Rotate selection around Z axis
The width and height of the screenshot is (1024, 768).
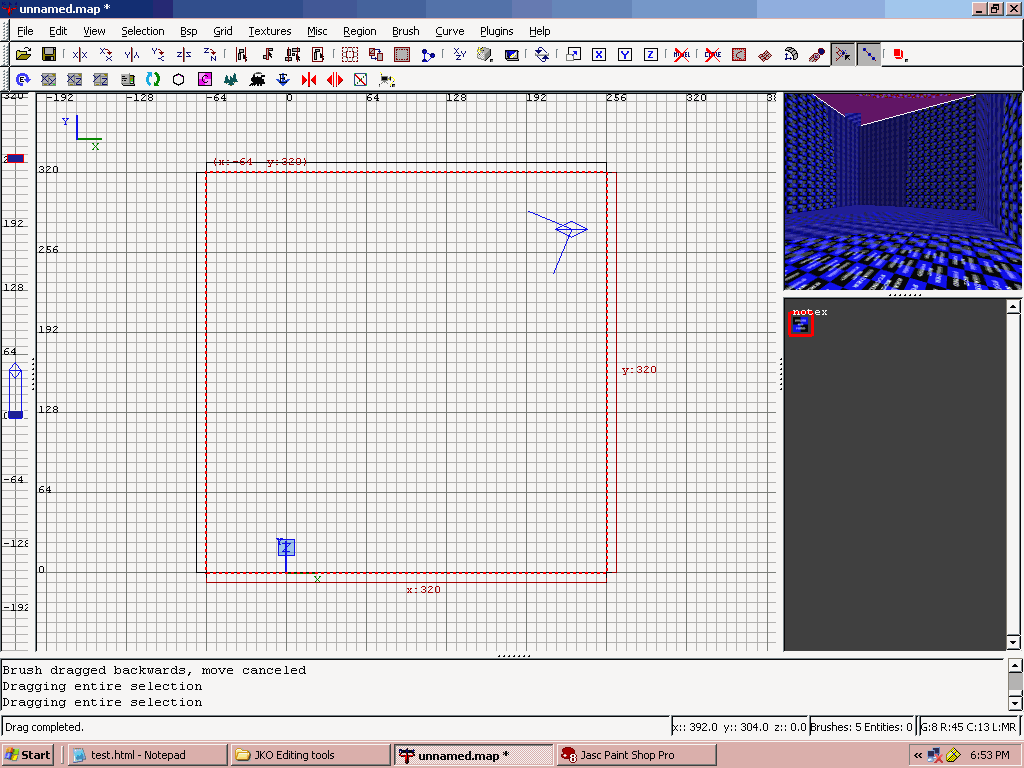click(210, 55)
